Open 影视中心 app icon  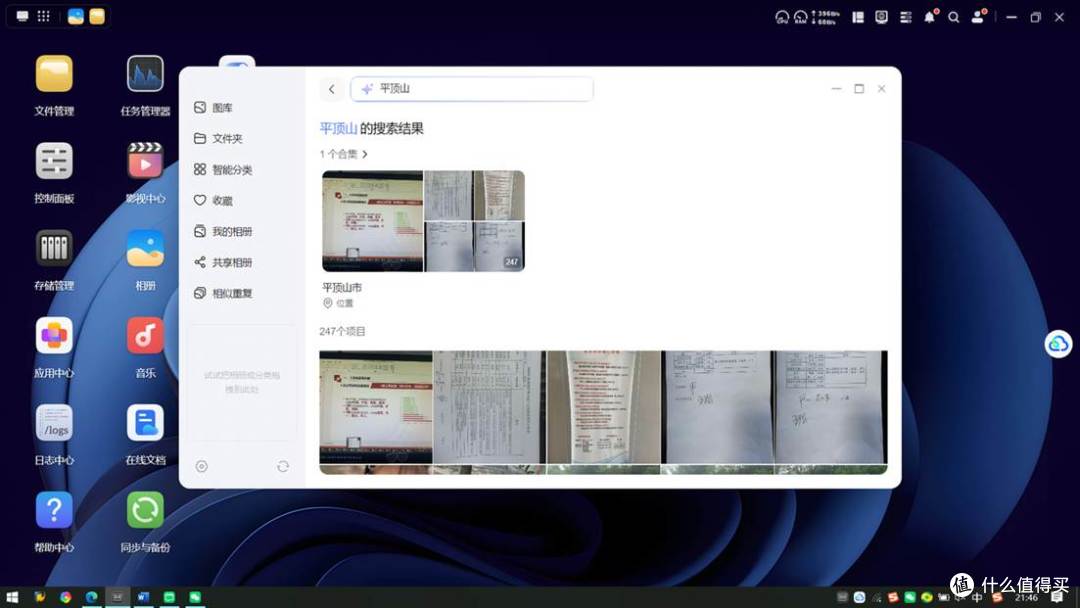point(145,161)
